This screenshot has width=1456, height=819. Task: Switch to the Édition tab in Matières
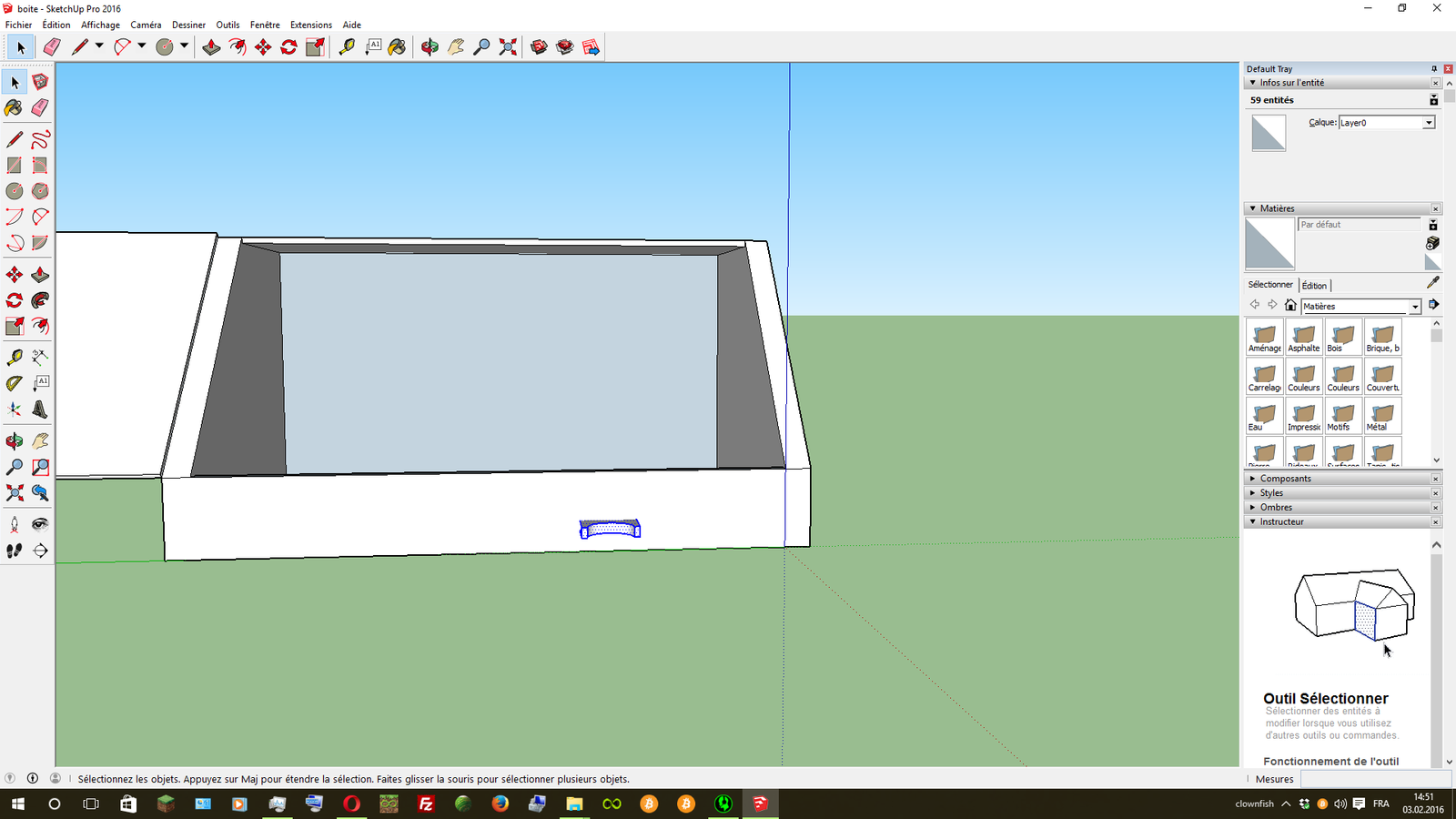[1314, 285]
